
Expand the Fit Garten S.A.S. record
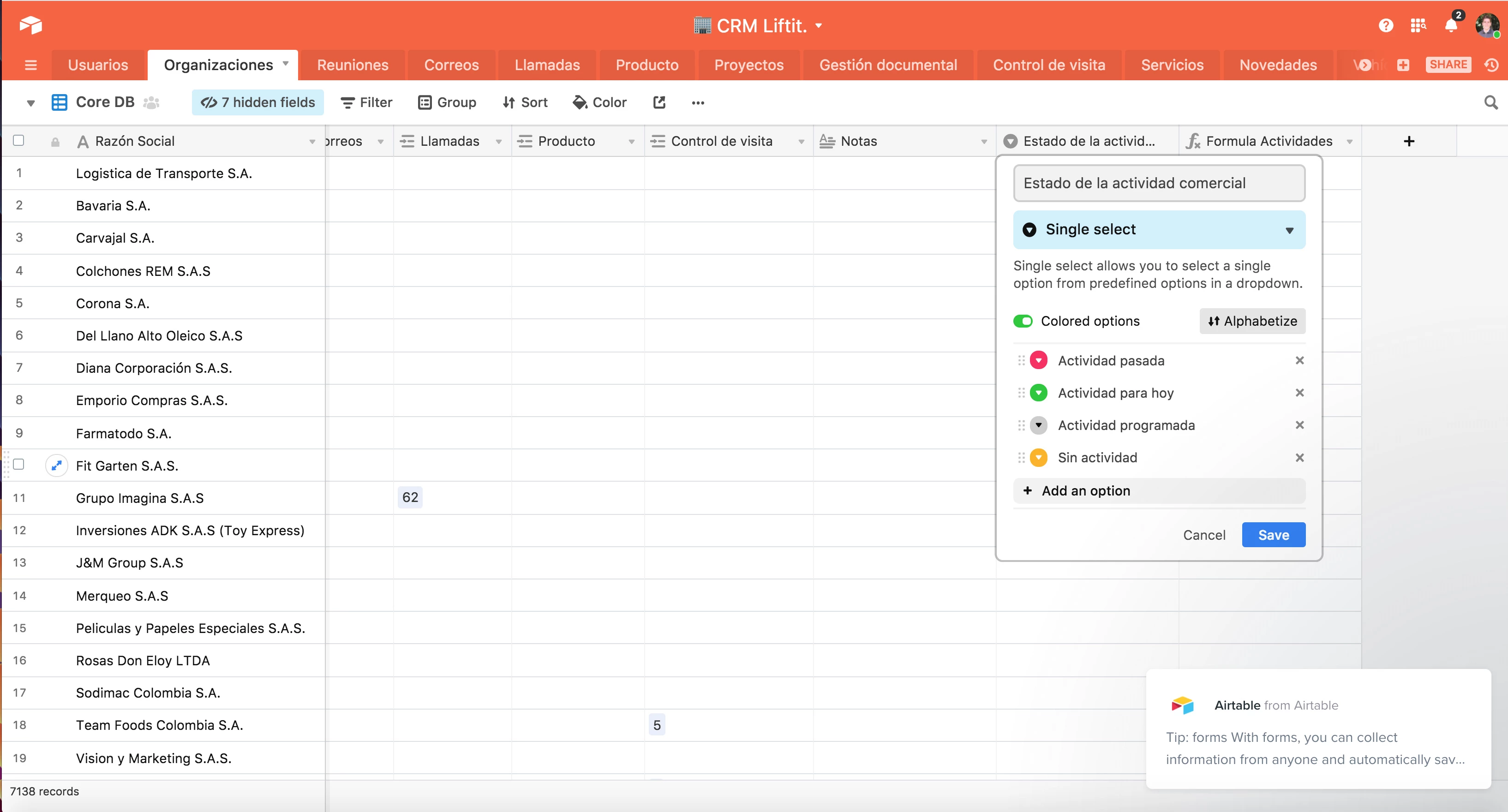click(x=57, y=466)
